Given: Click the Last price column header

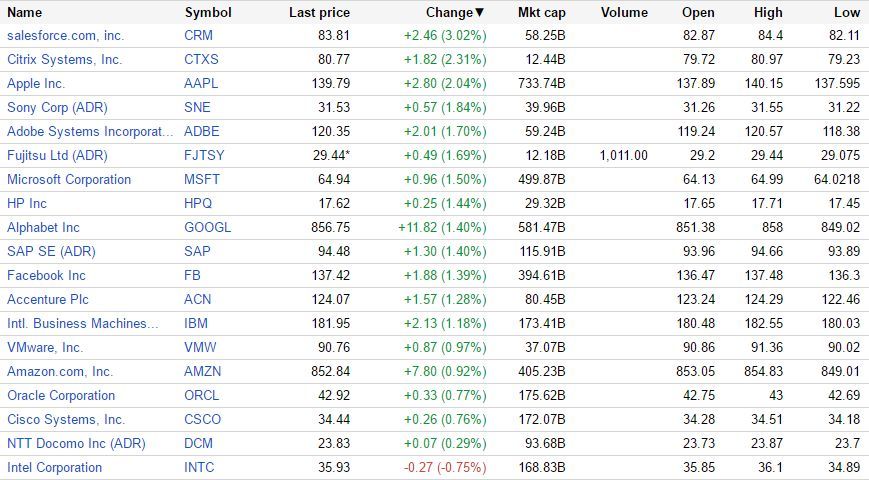Looking at the screenshot, I should coord(319,13).
